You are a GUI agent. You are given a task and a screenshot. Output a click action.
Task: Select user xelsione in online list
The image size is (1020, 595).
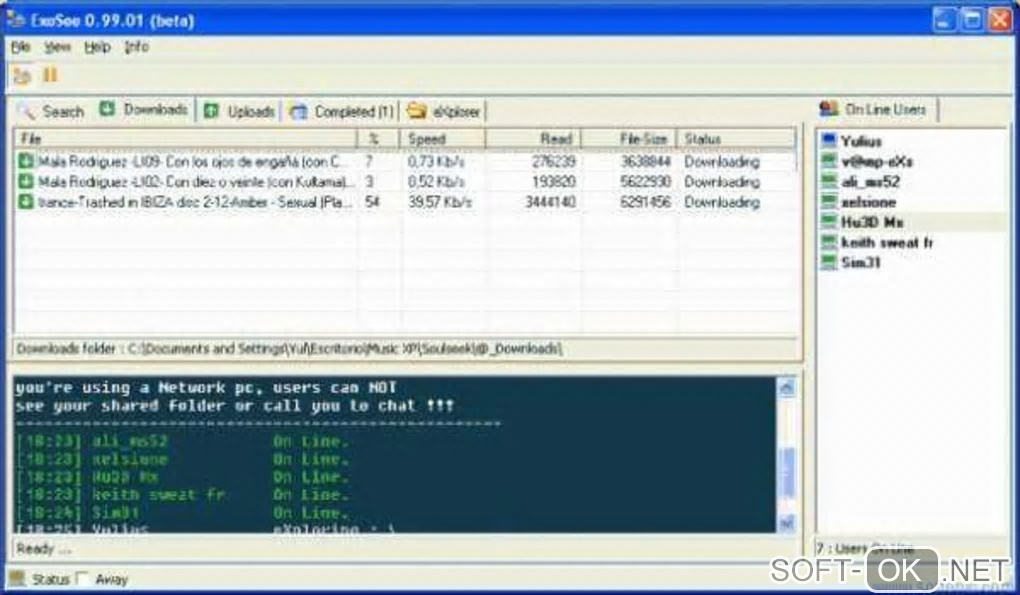(868, 202)
